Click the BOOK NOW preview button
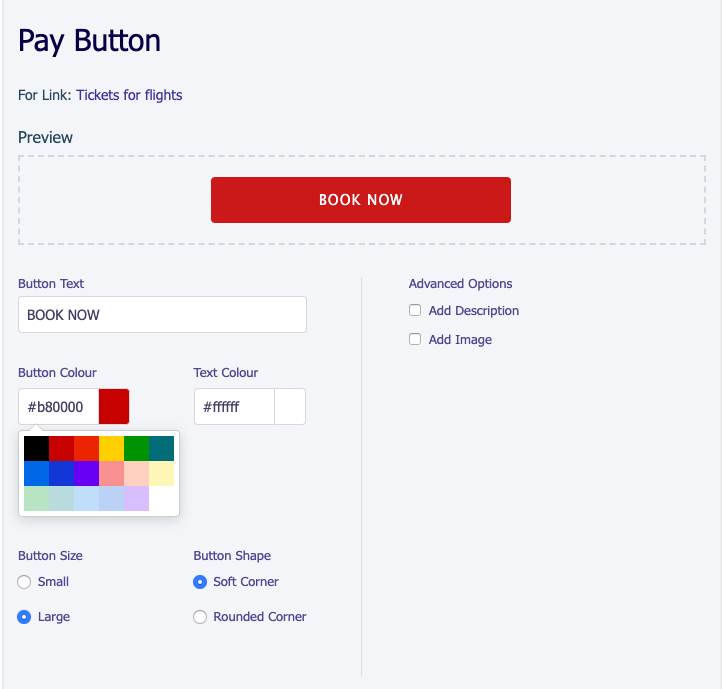Image resolution: width=723 pixels, height=689 pixels. coord(360,200)
